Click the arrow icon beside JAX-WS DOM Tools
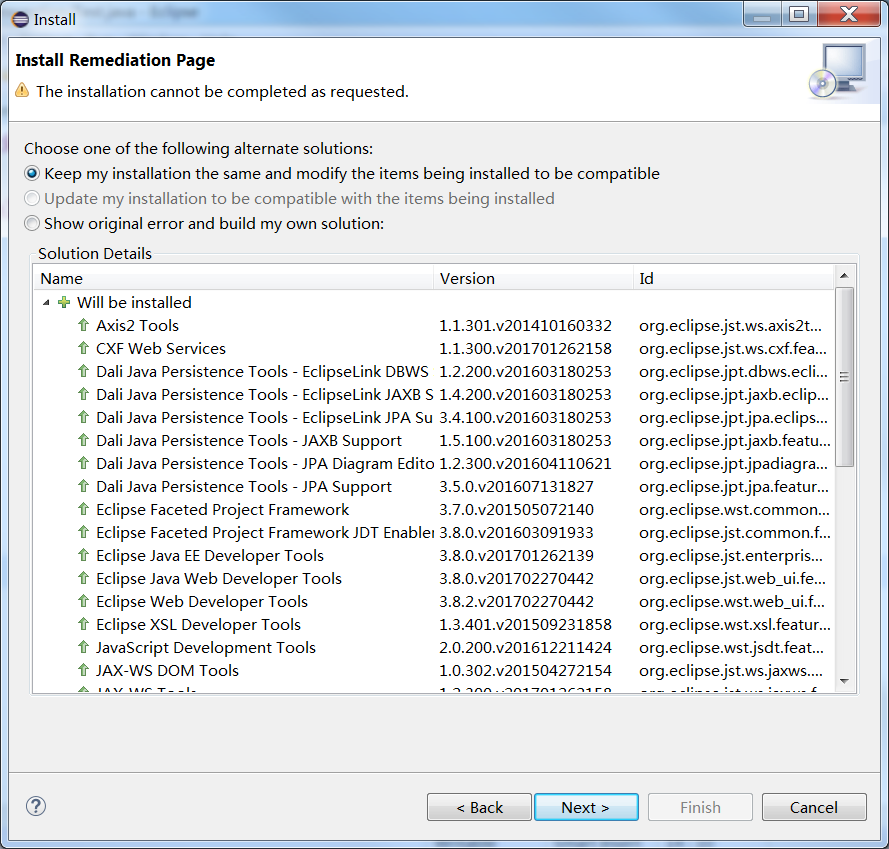This screenshot has height=849, width=889. 83,670
